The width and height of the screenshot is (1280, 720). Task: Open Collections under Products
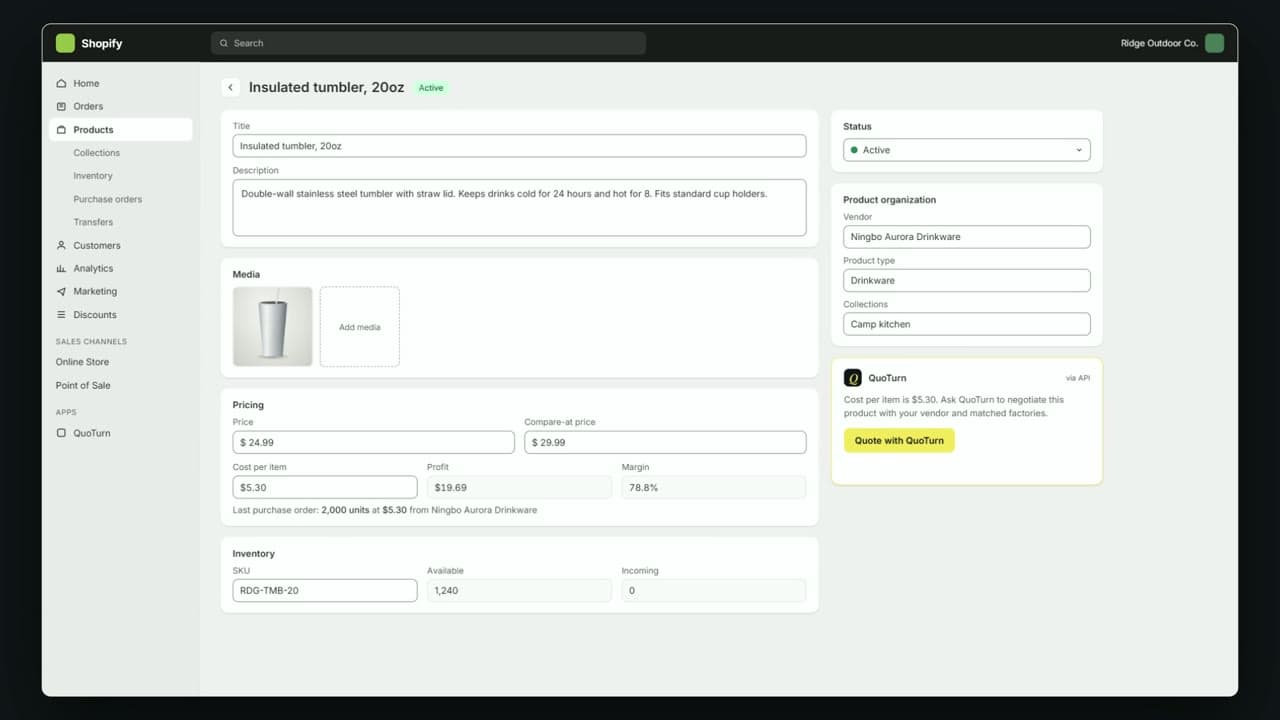click(x=96, y=153)
